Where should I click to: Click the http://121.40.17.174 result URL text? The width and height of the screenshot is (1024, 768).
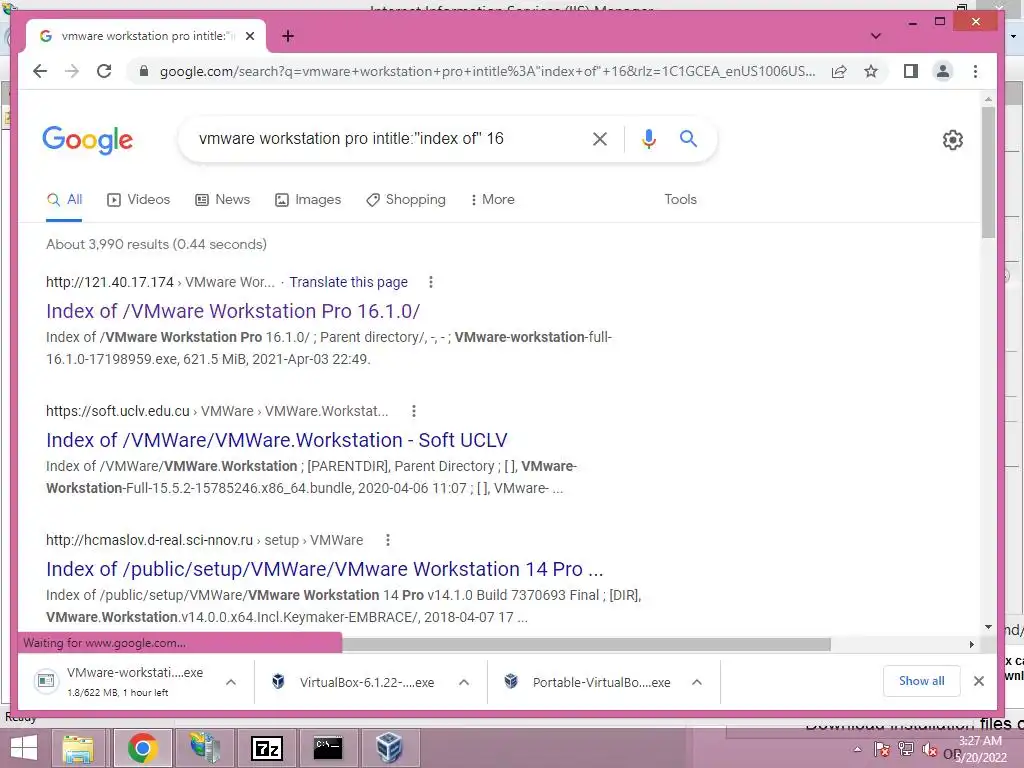pos(110,282)
